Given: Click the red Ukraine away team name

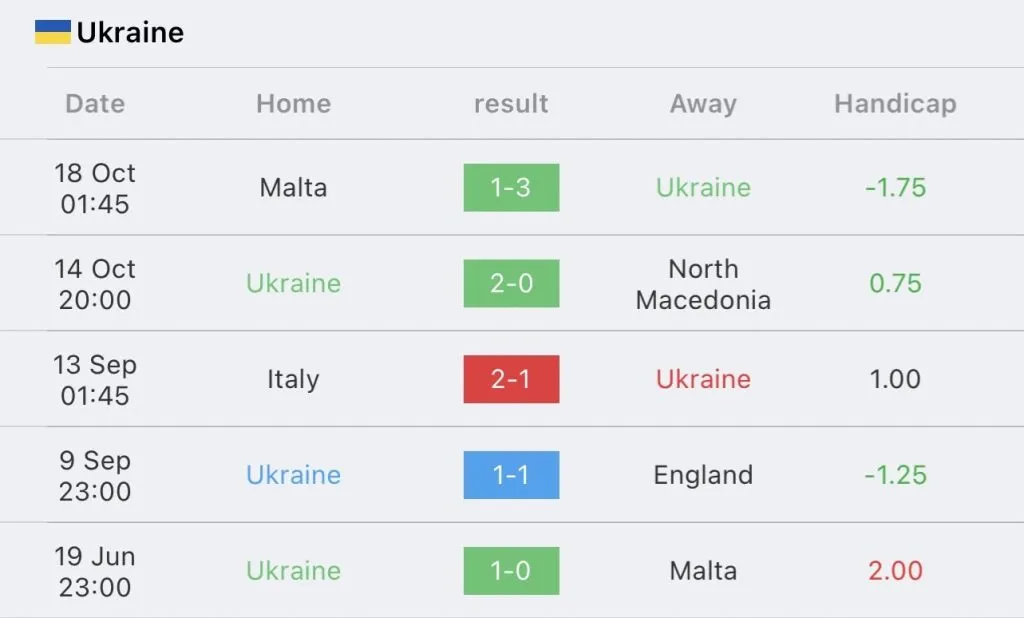Looking at the screenshot, I should [703, 379].
